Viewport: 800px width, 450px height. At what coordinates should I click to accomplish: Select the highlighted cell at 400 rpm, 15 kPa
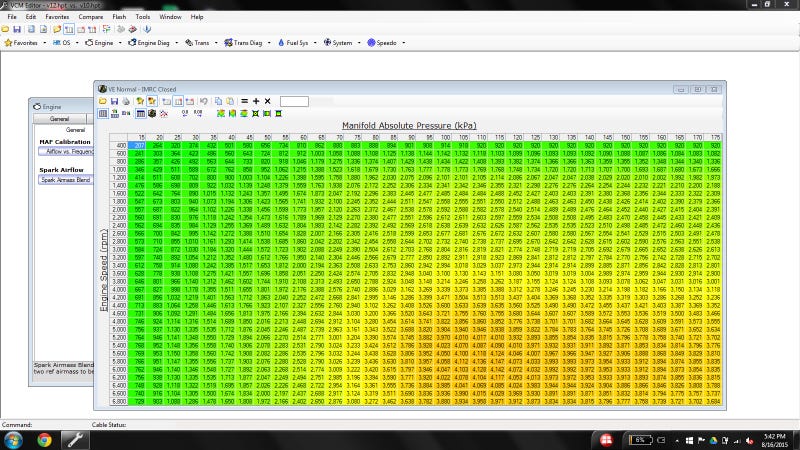tap(136, 145)
